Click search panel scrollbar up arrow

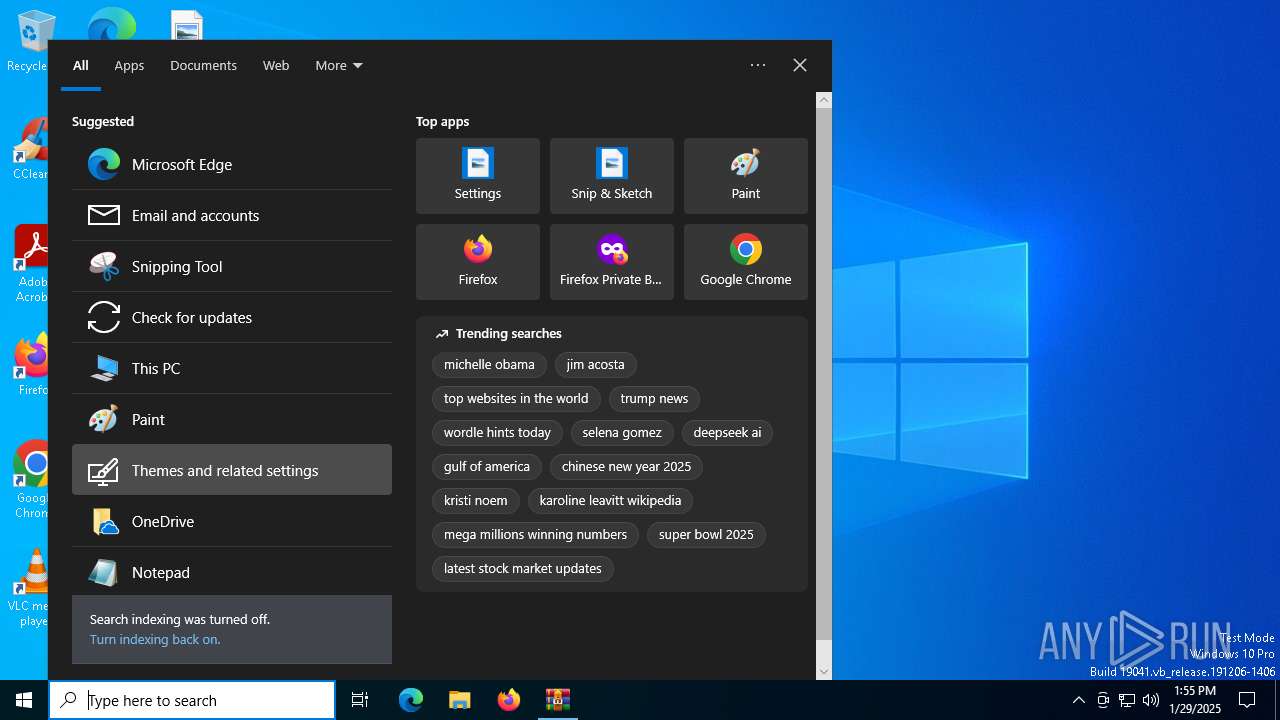point(824,100)
